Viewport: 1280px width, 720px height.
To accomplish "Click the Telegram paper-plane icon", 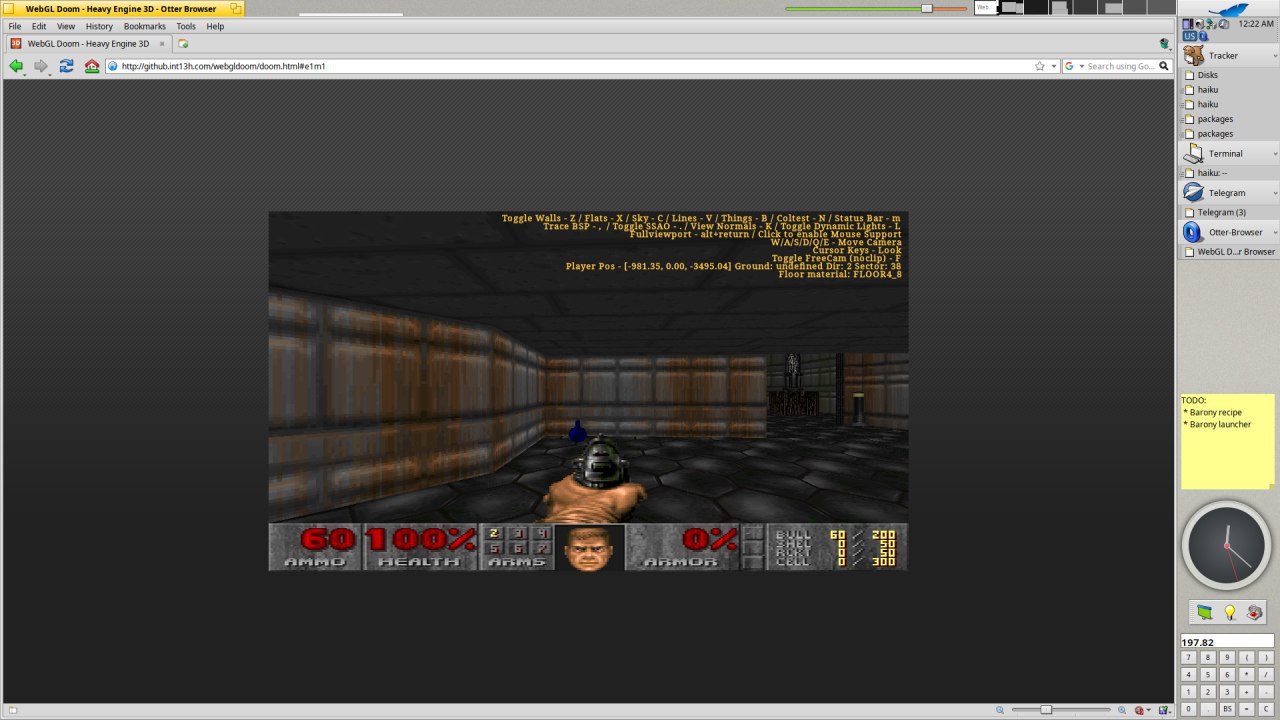I will [1193, 192].
